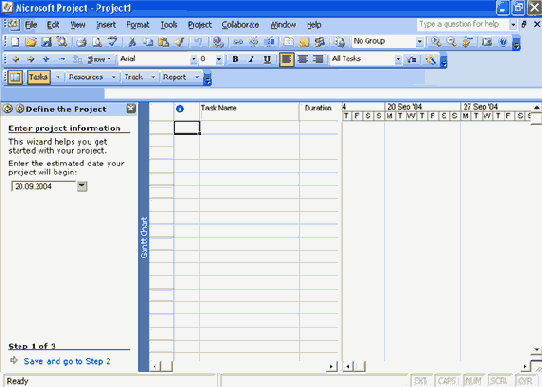This screenshot has height=387, width=542.
Task: Toggle AutoFilter on the task list
Action: (x=411, y=60)
